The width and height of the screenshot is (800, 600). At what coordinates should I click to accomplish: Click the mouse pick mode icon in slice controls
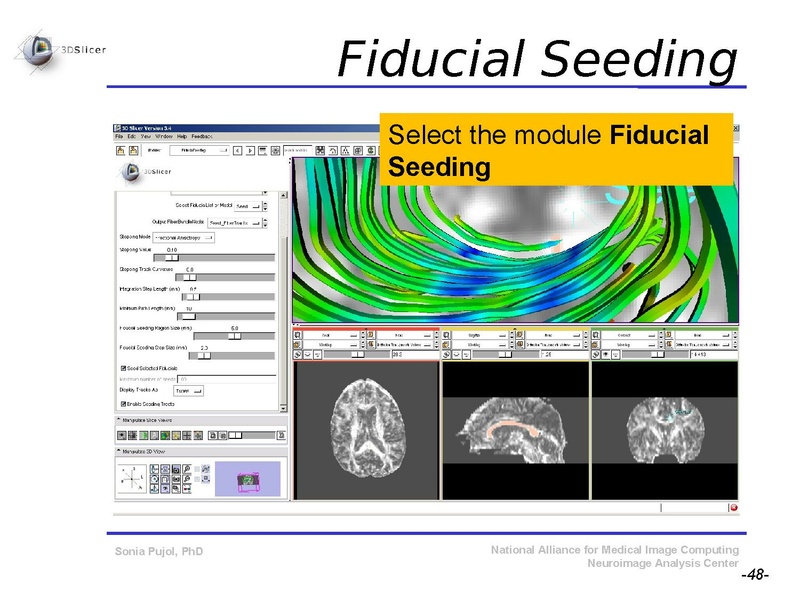pos(296,352)
